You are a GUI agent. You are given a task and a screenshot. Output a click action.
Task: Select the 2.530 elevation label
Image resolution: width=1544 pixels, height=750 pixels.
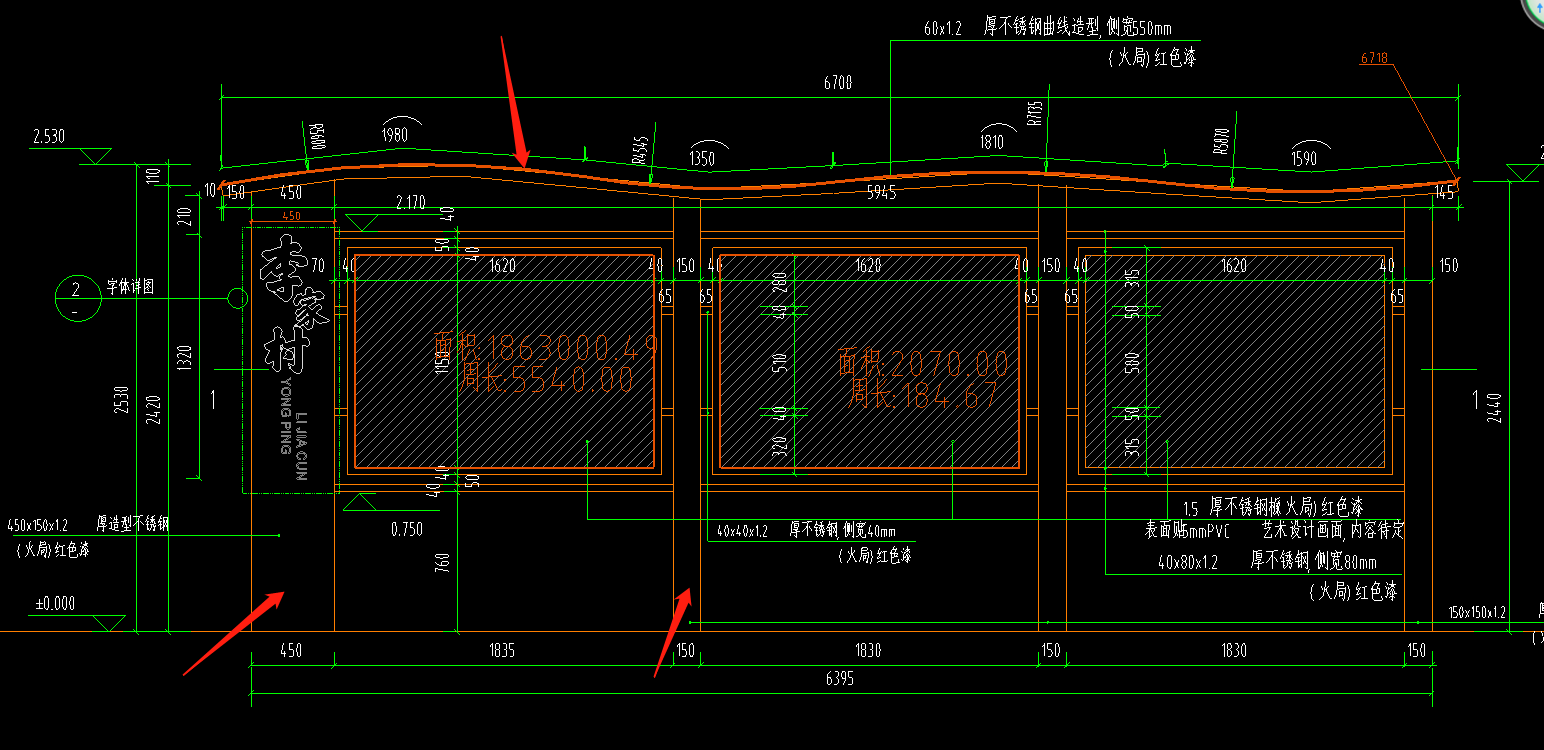[48, 136]
